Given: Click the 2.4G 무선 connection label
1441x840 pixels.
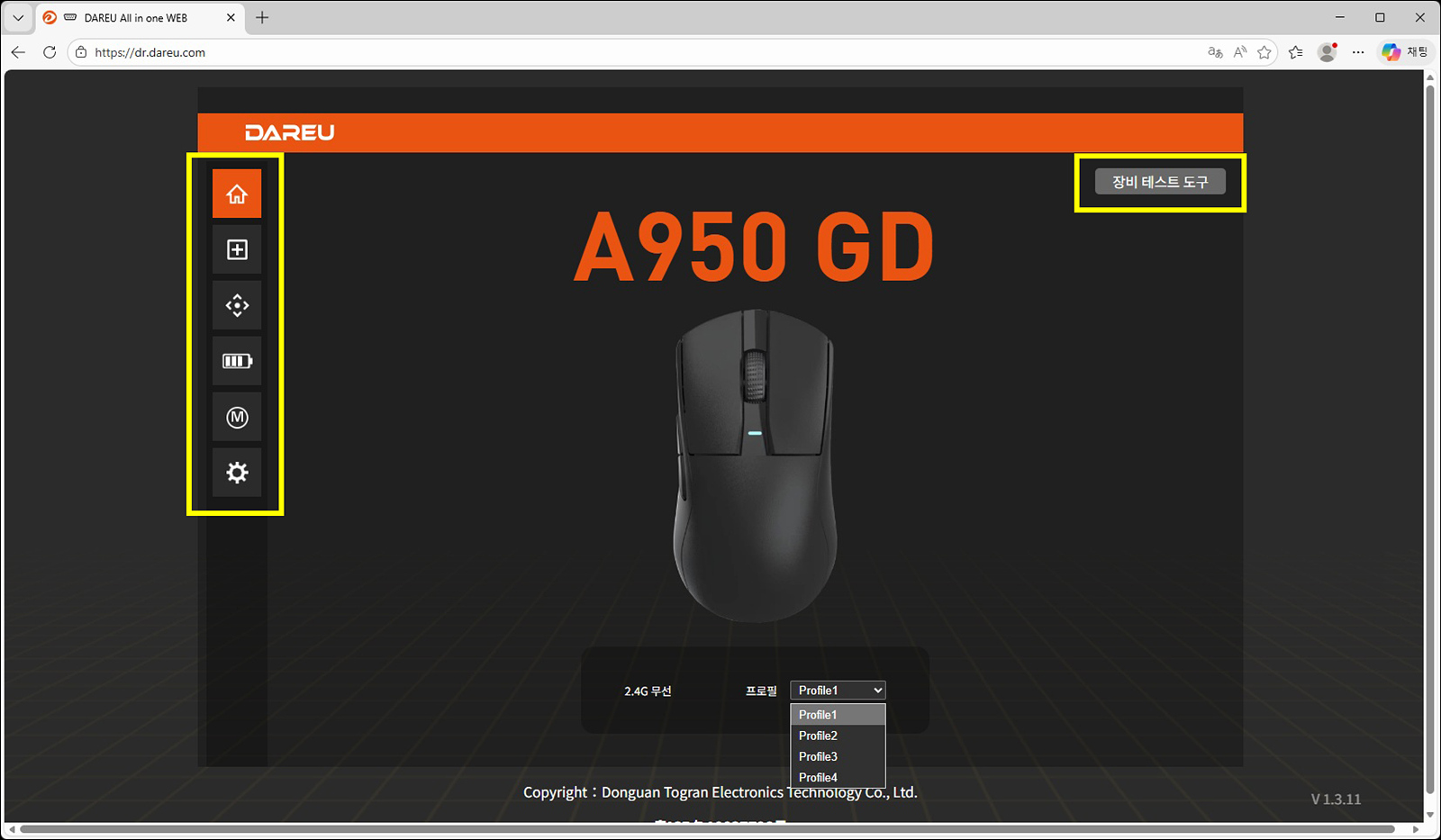Looking at the screenshot, I should tap(648, 691).
